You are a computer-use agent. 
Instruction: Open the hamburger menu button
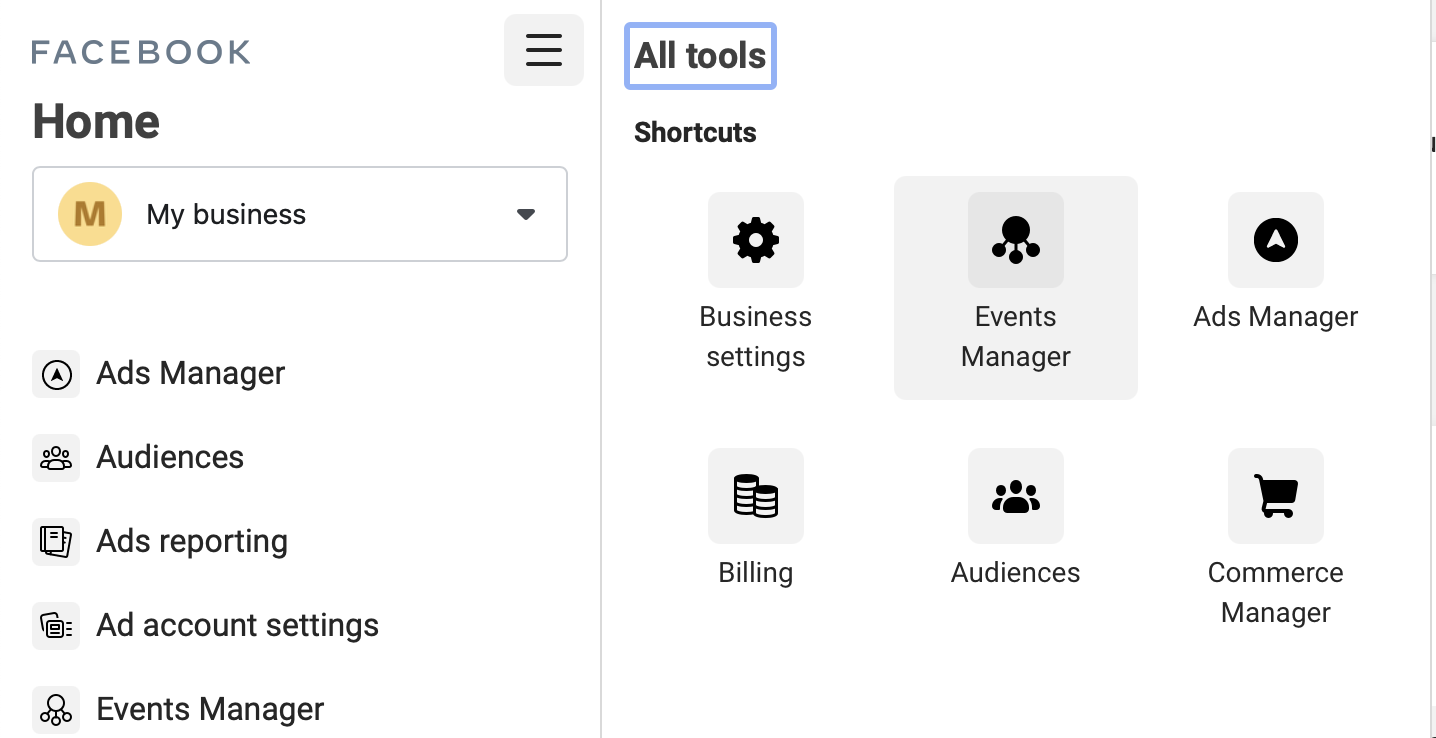[x=544, y=50]
